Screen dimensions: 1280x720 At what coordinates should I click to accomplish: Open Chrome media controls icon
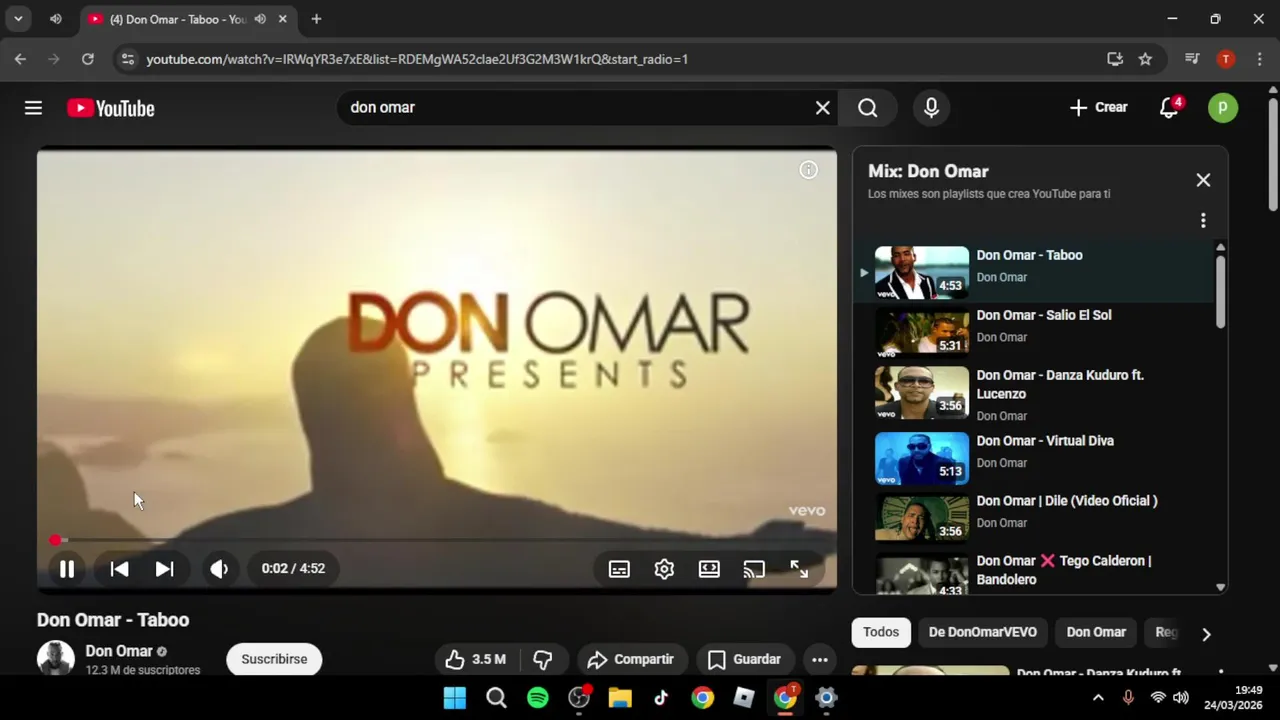click(1191, 59)
